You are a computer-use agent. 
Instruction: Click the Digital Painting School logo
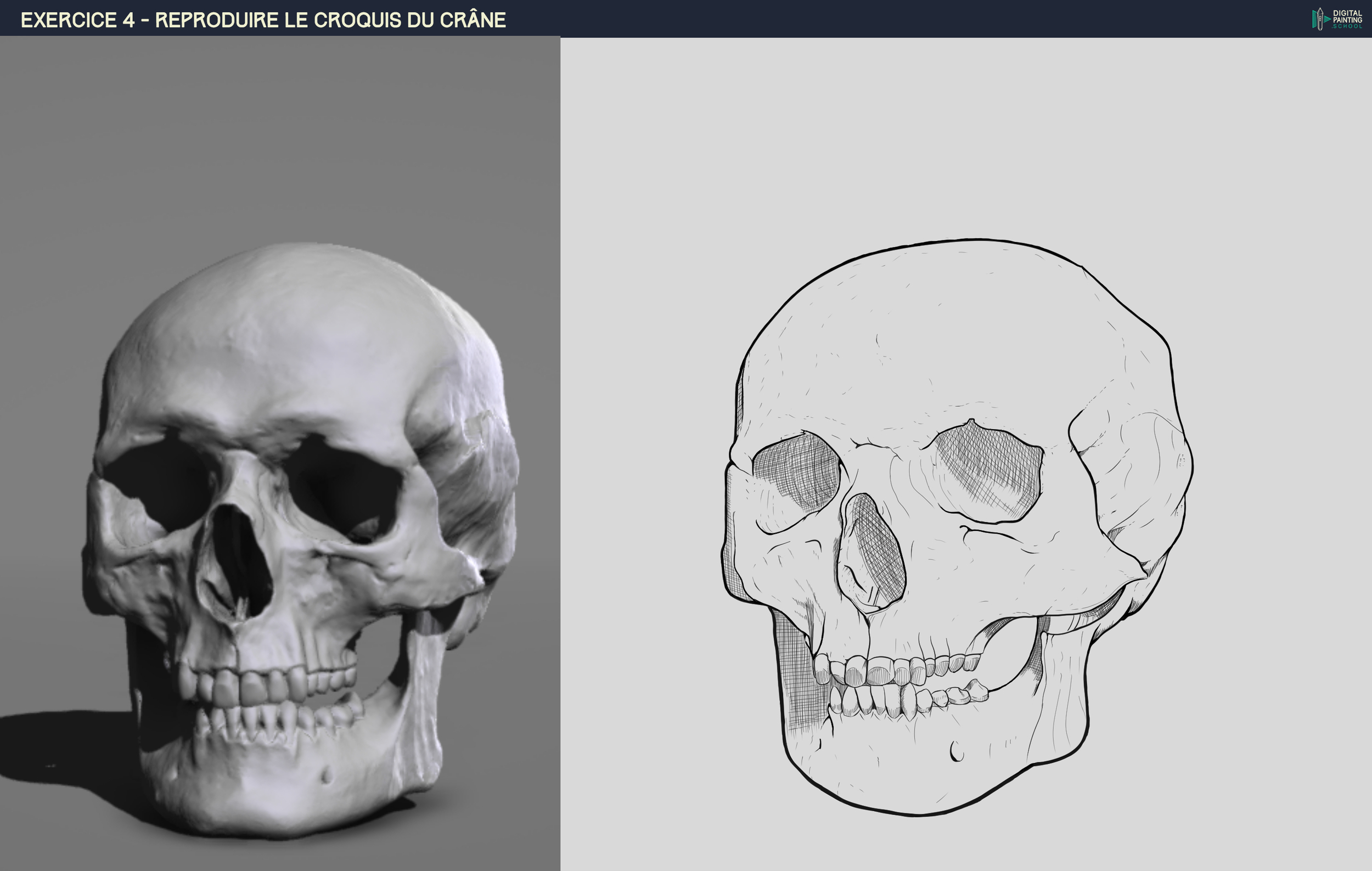point(1337,19)
